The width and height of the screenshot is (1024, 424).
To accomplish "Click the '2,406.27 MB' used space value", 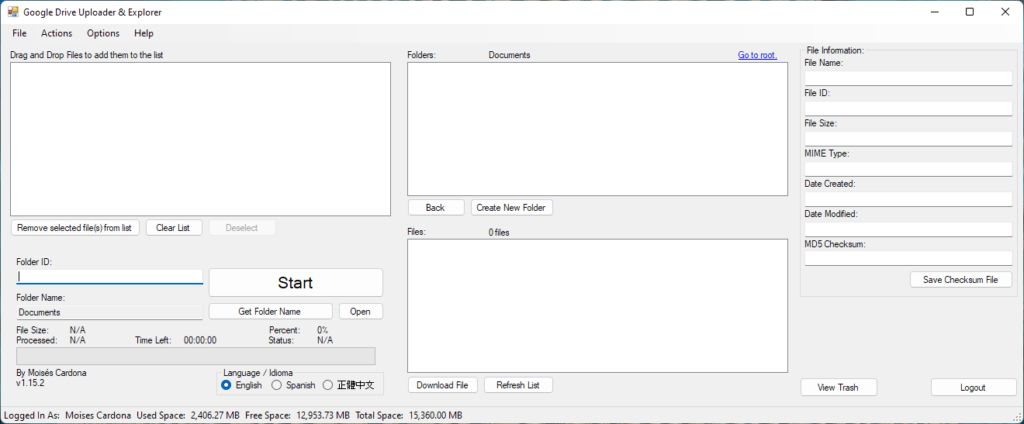I will click(x=215, y=416).
